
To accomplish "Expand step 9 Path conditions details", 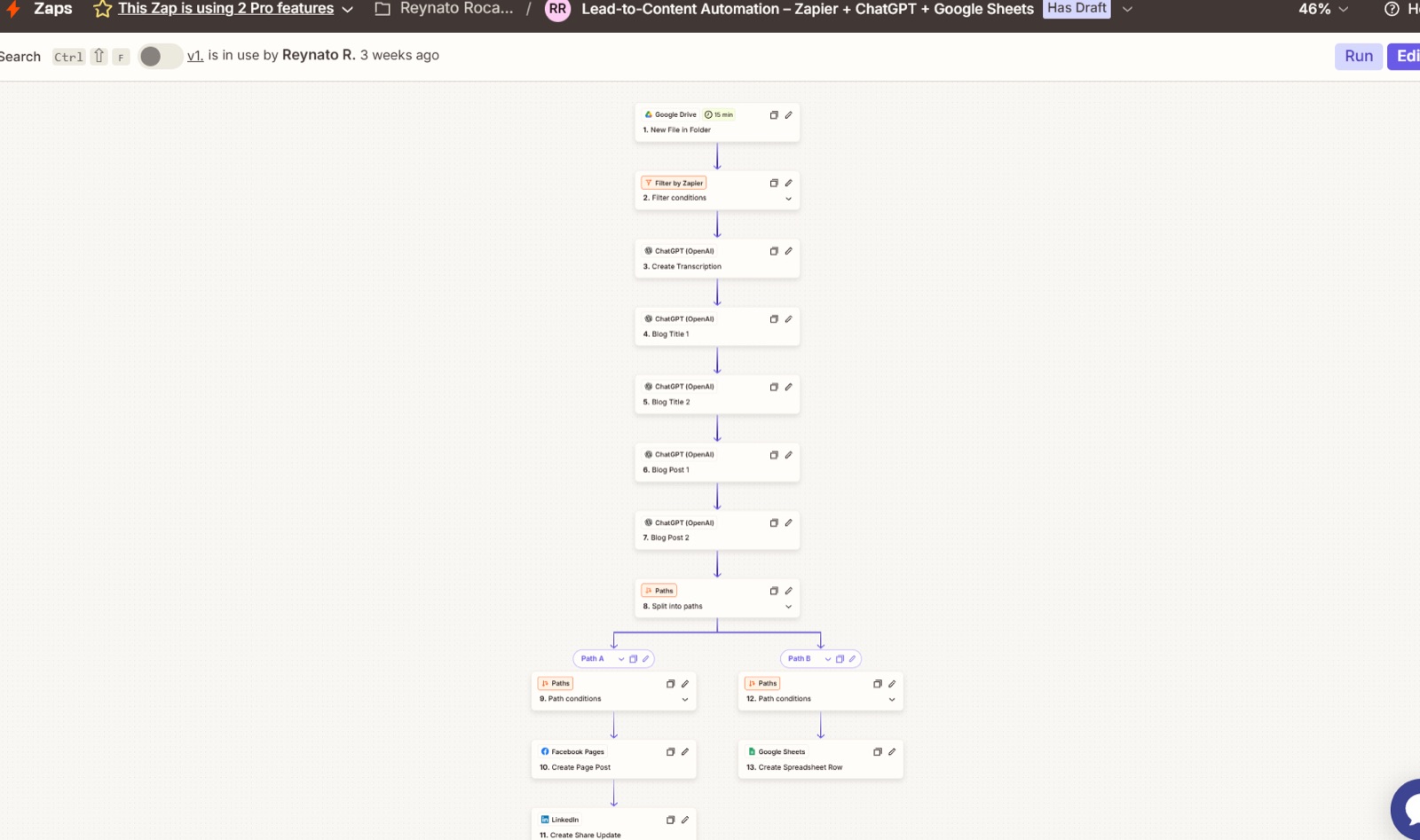I will pos(685,700).
